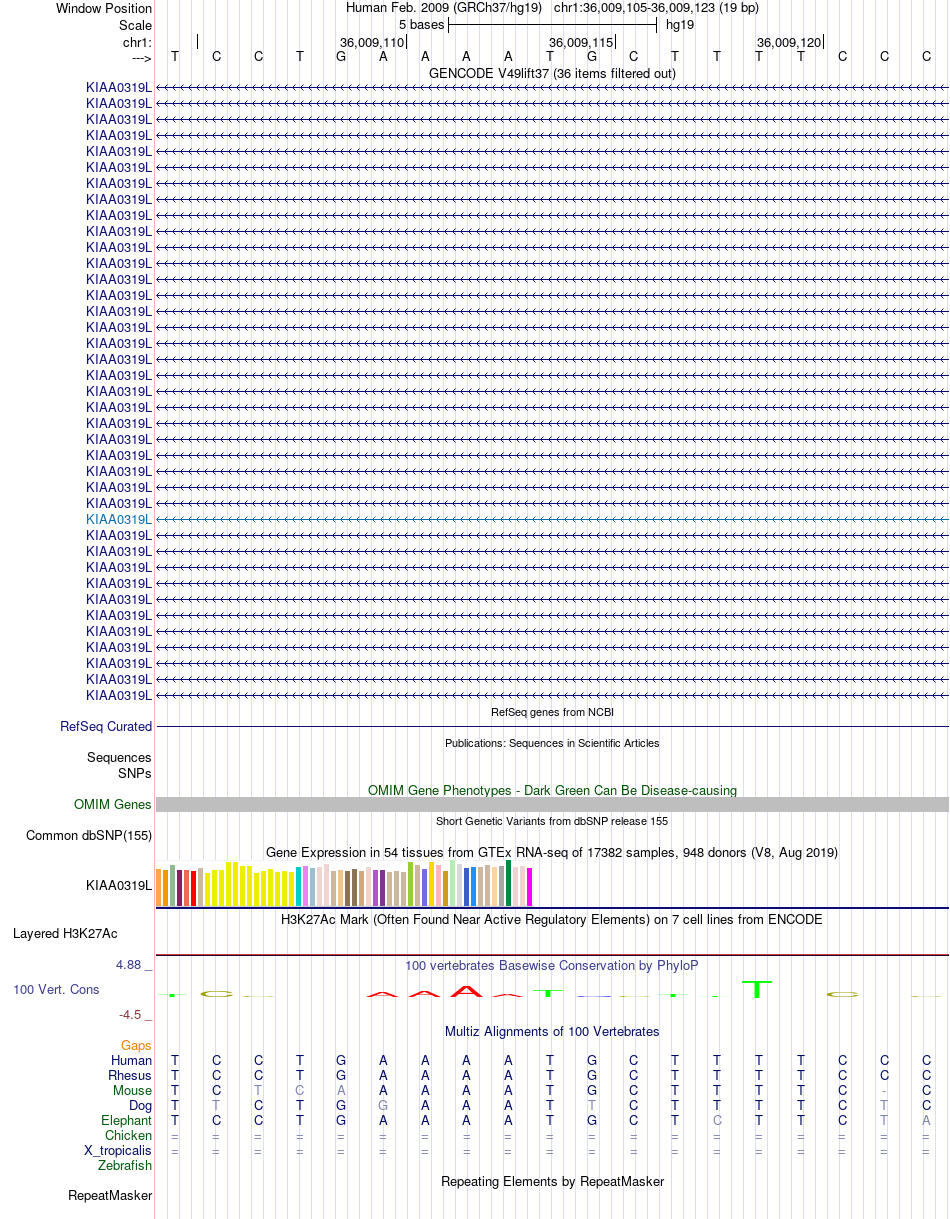The width and height of the screenshot is (950, 1219).
Task: Open Short Genetic Variants from dbSNP title
Action: pos(552,821)
